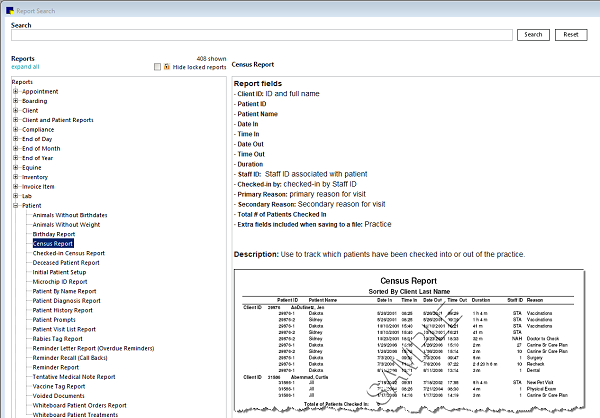Select Deceased Patient Report
The image size is (600, 418).
(x=66, y=263)
